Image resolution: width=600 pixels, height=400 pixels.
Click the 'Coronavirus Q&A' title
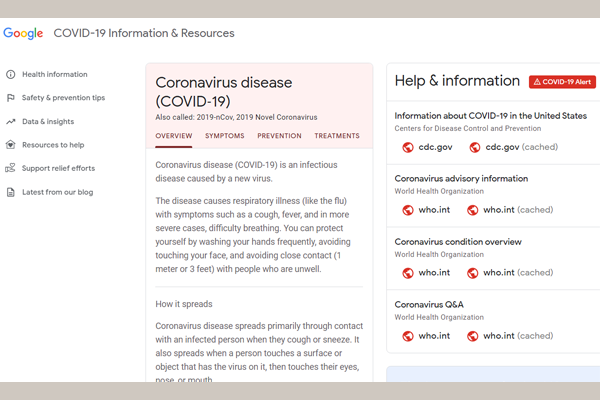click(x=429, y=305)
